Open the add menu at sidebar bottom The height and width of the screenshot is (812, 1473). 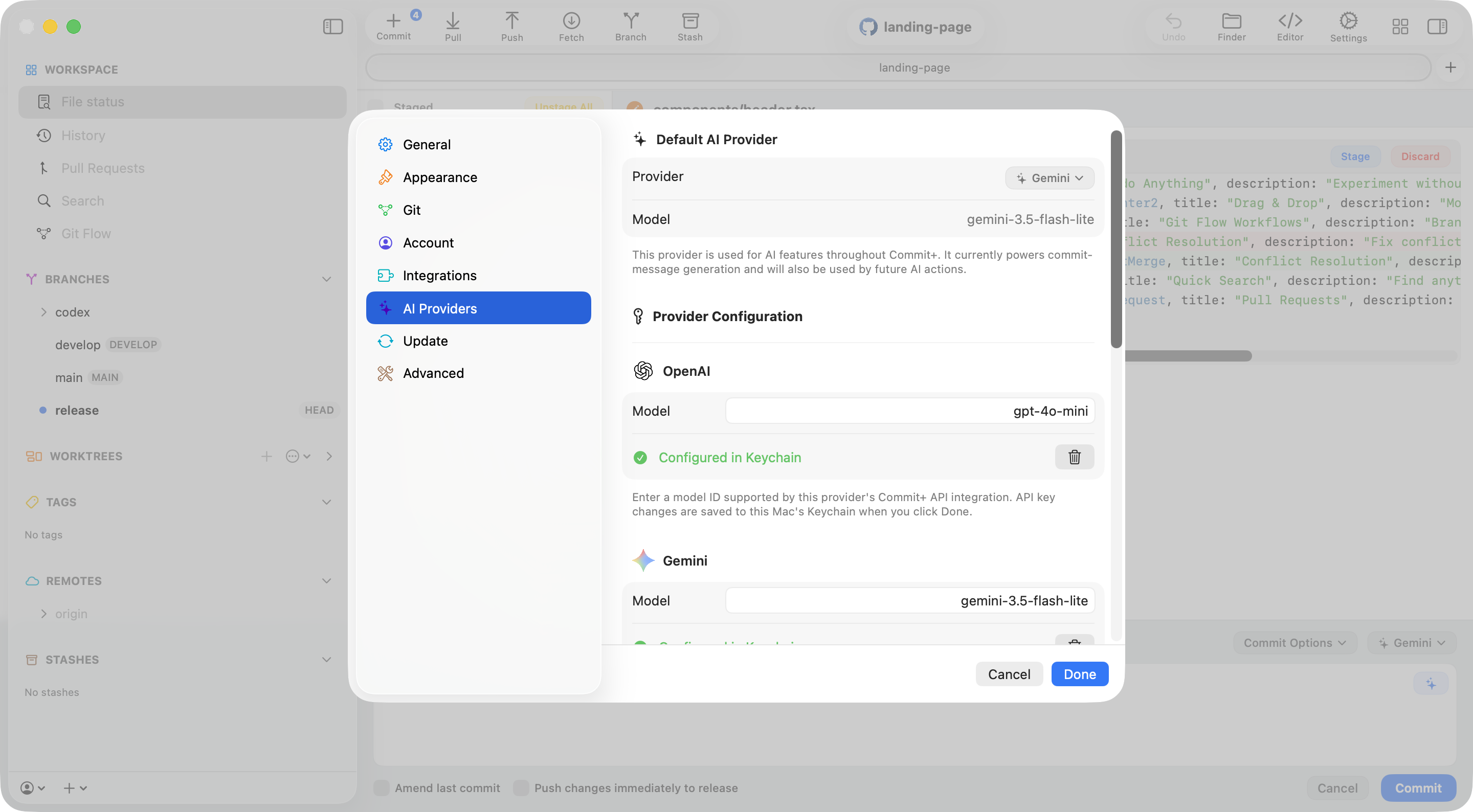point(75,787)
